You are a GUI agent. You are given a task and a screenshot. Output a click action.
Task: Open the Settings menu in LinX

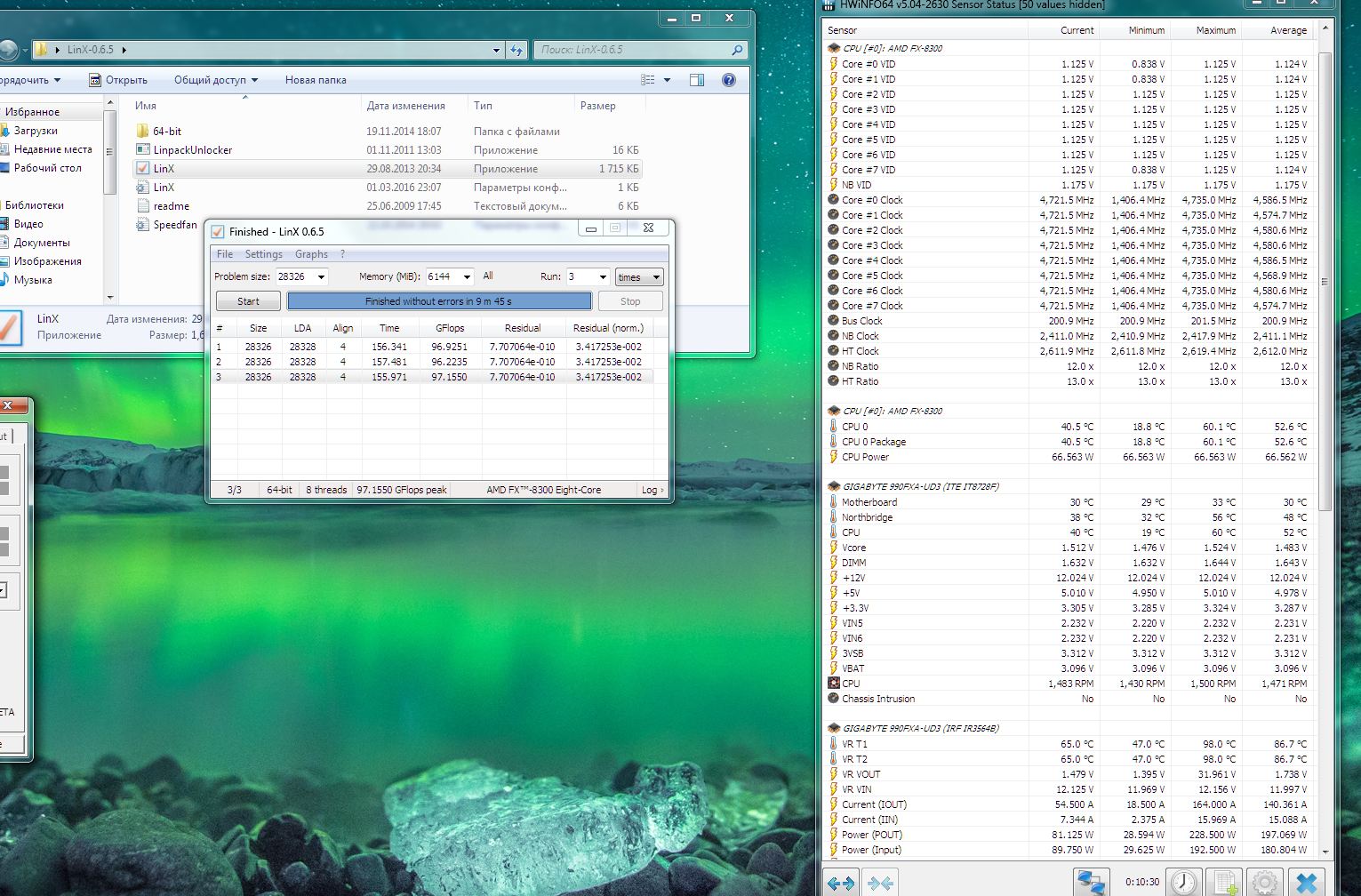pos(263,254)
